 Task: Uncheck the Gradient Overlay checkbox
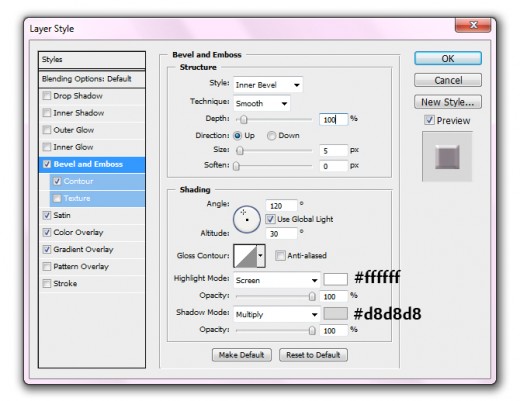click(x=47, y=249)
